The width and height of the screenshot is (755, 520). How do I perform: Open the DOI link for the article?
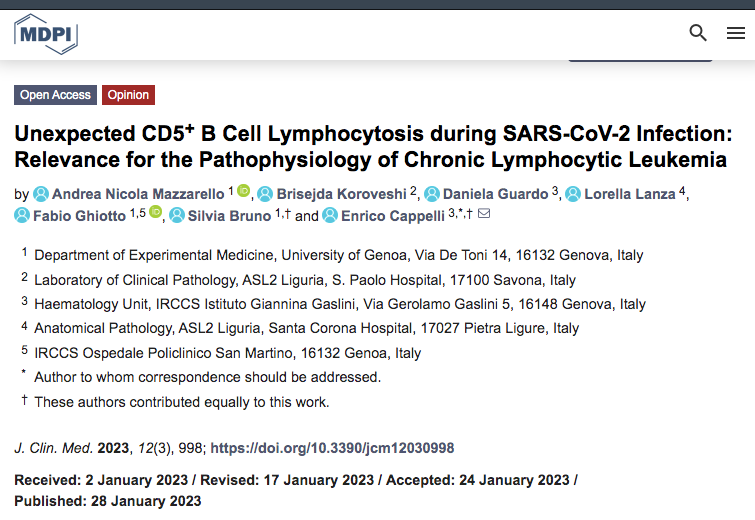[x=332, y=448]
